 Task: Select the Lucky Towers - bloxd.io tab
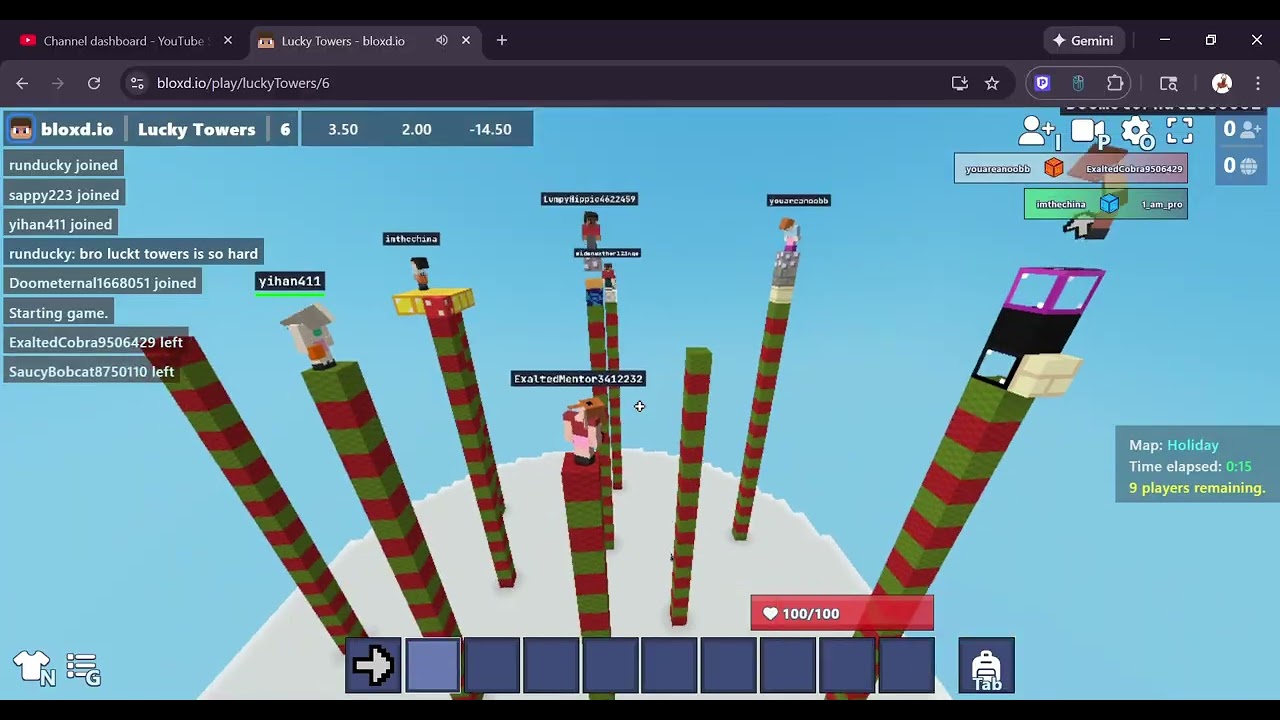point(365,41)
